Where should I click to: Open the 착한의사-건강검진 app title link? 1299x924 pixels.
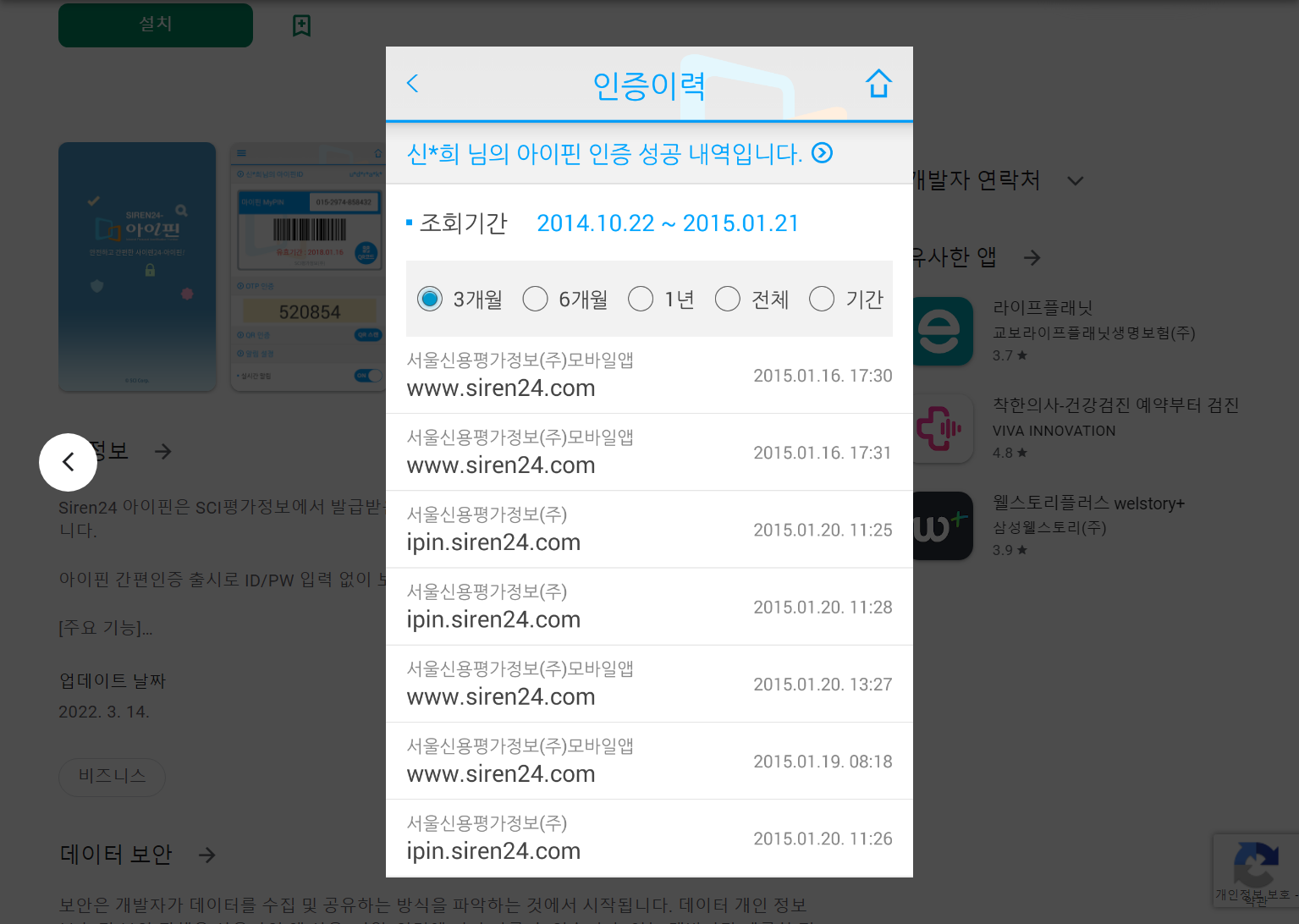point(1115,405)
